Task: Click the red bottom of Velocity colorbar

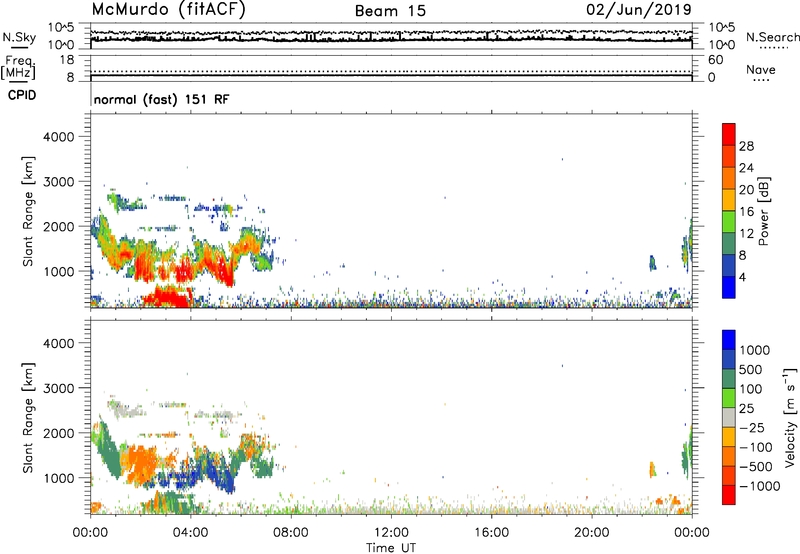Action: [729, 495]
